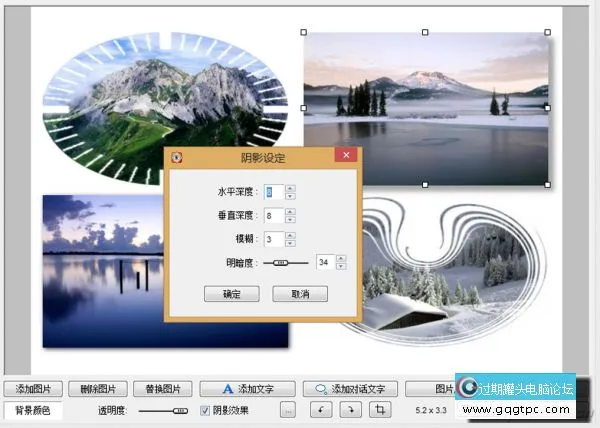
Task: Increase 水平深度 with up arrow
Action: point(290,188)
